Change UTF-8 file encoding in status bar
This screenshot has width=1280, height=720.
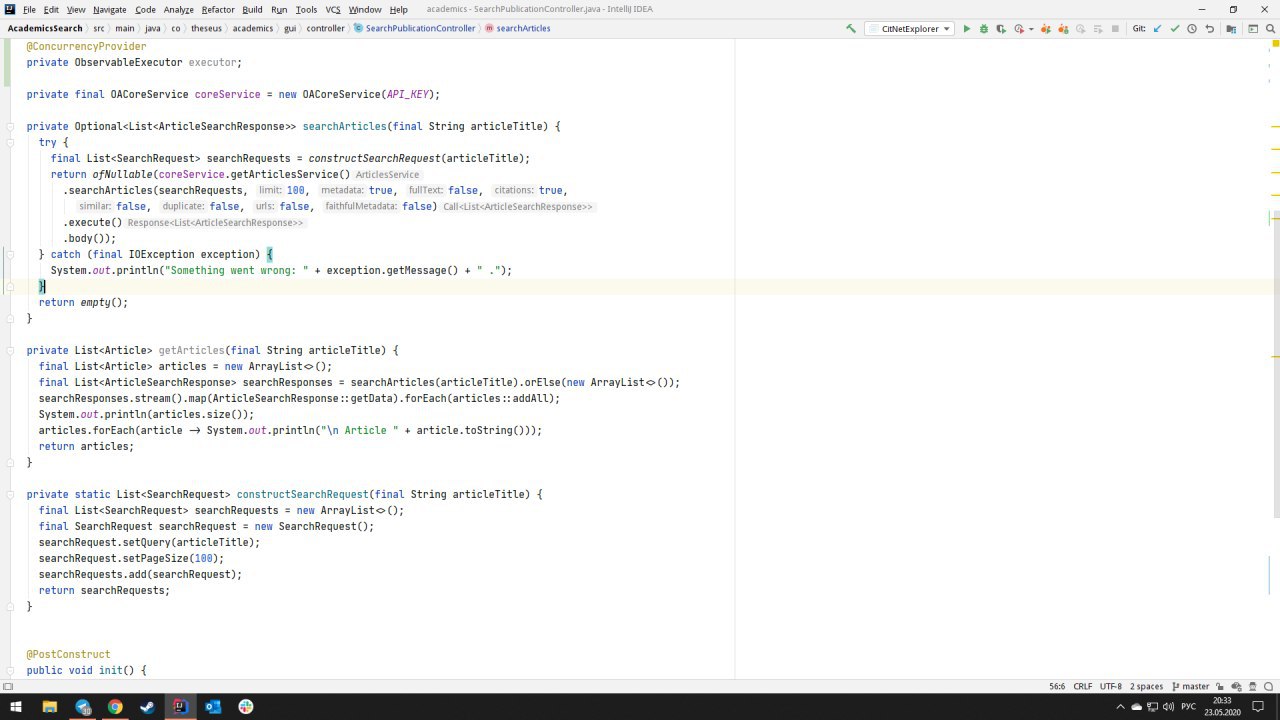pyautogui.click(x=1111, y=687)
